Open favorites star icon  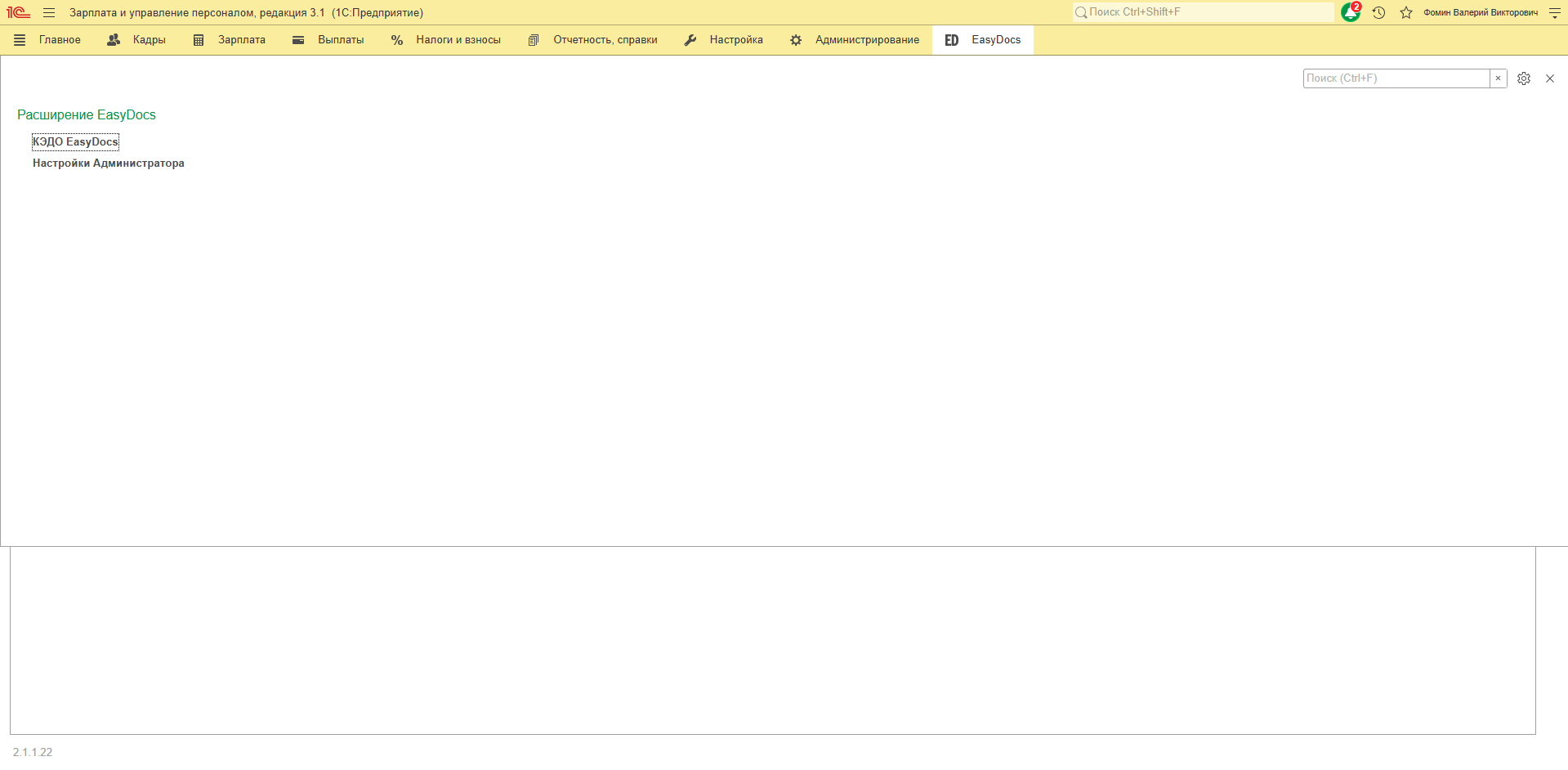(1406, 13)
